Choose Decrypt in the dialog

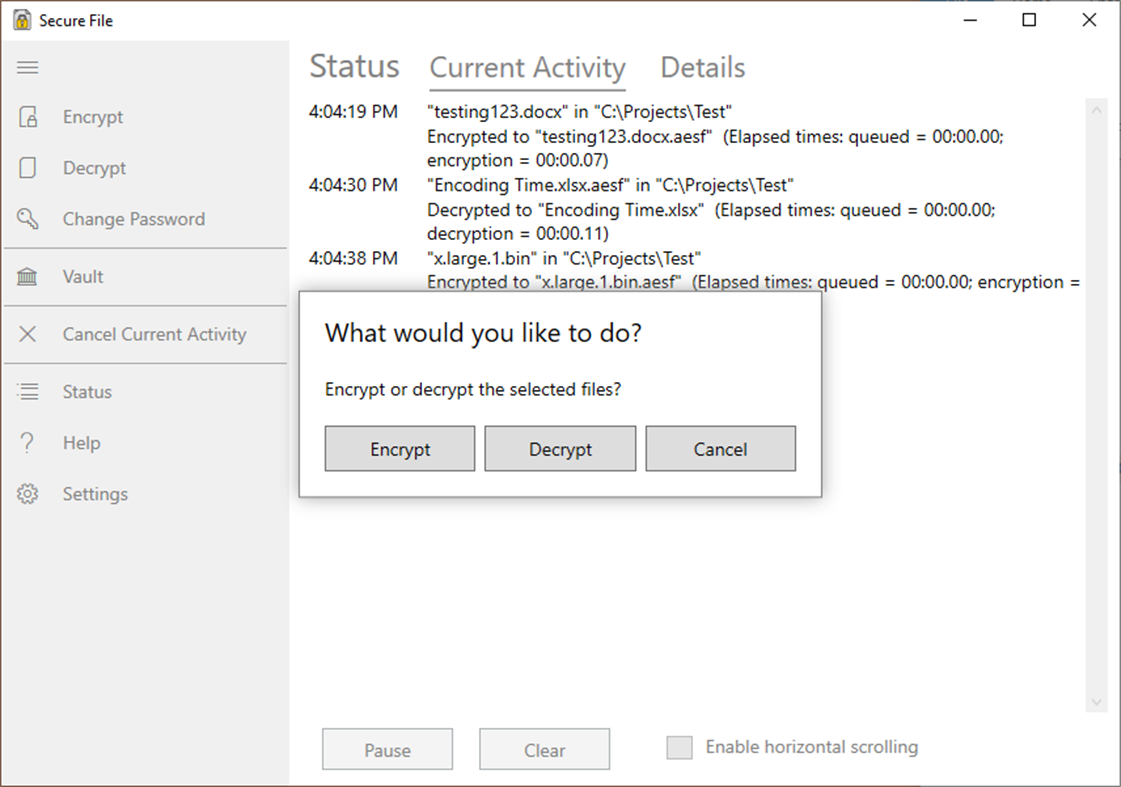coord(560,448)
